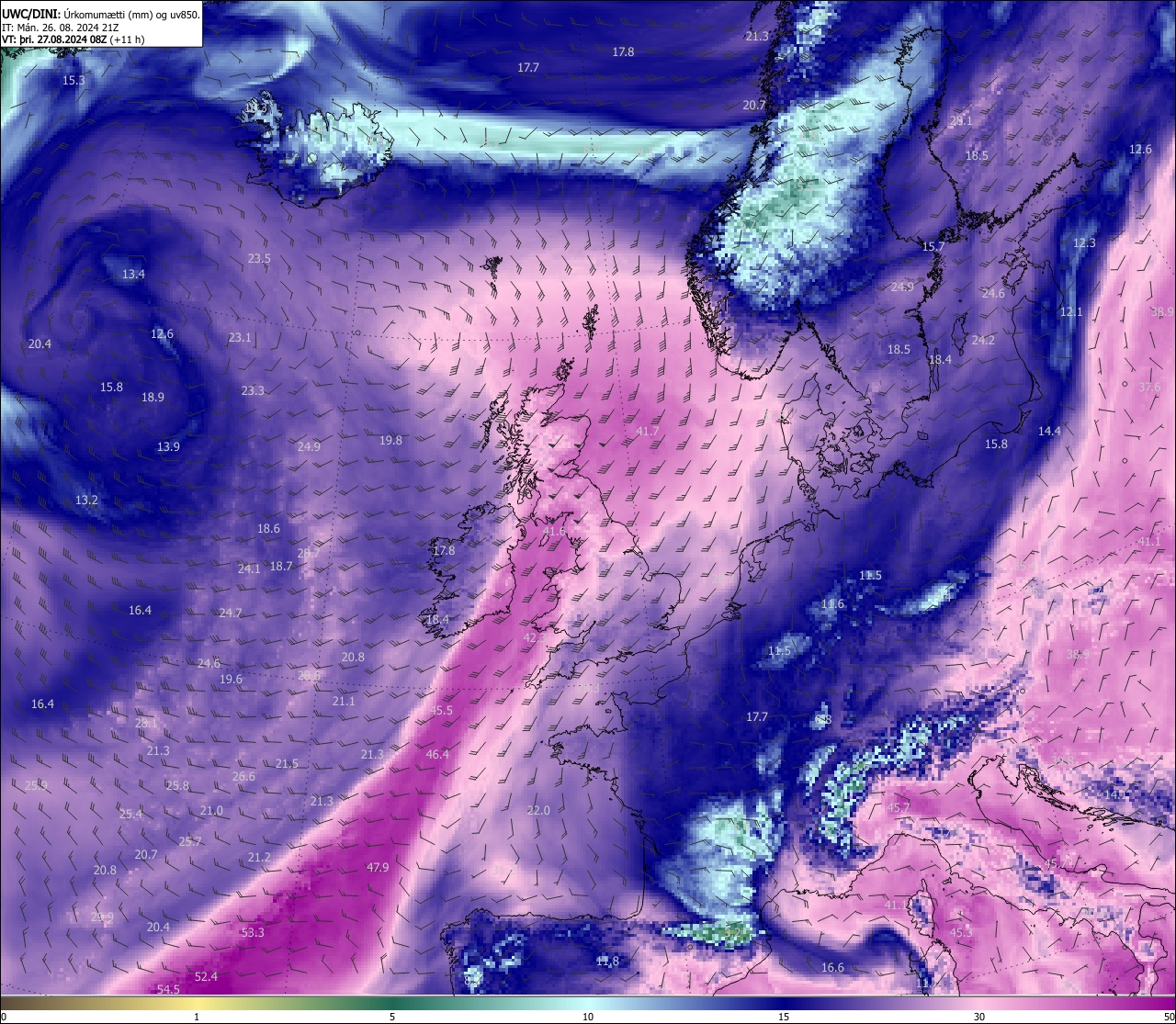Click the 18.6 value label
This screenshot has height=1024, width=1176.
coord(268,529)
